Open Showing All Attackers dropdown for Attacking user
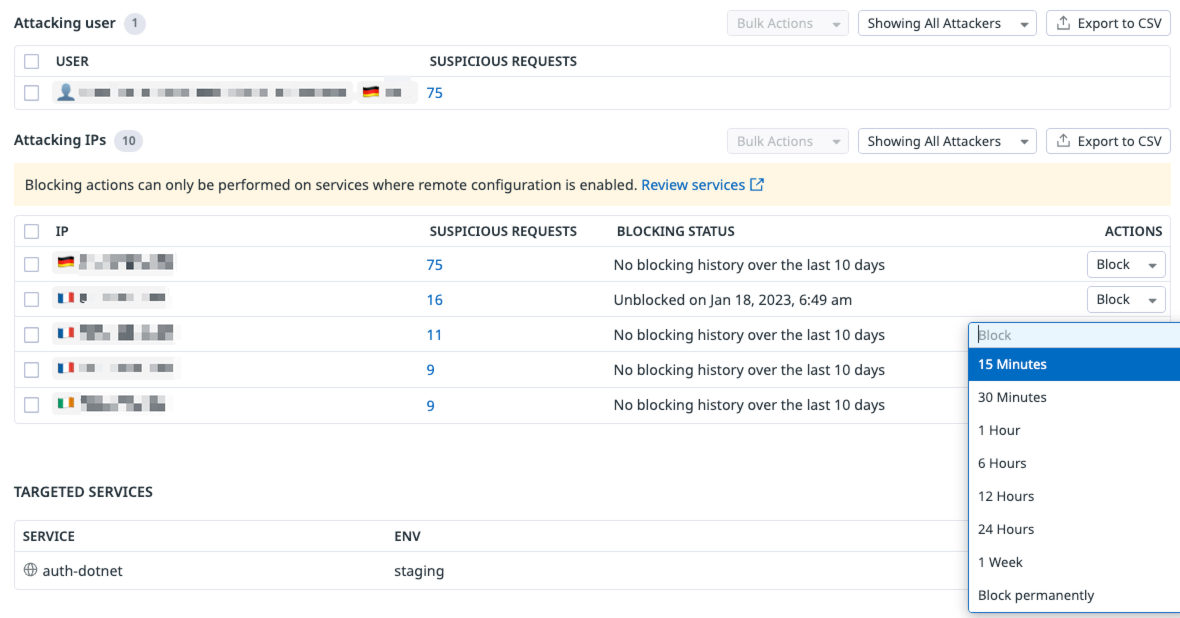1180x618 pixels. 946,23
